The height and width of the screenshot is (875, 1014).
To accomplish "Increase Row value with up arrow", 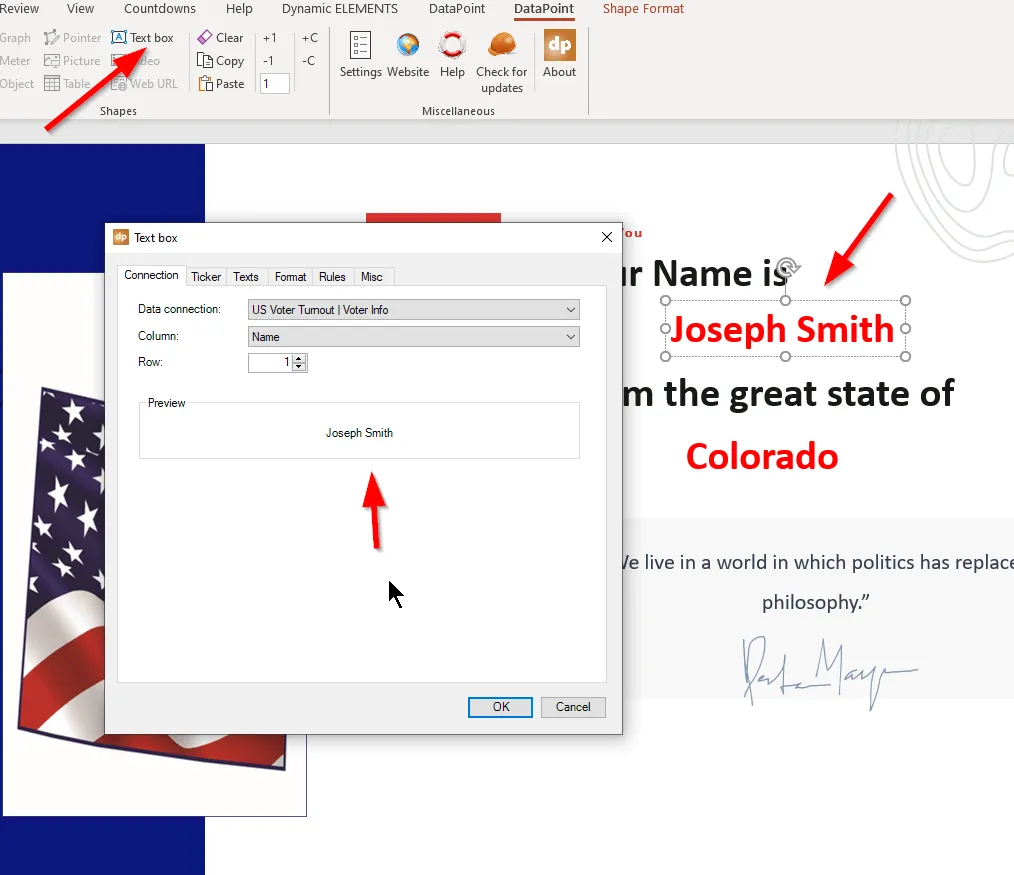I will 299,358.
